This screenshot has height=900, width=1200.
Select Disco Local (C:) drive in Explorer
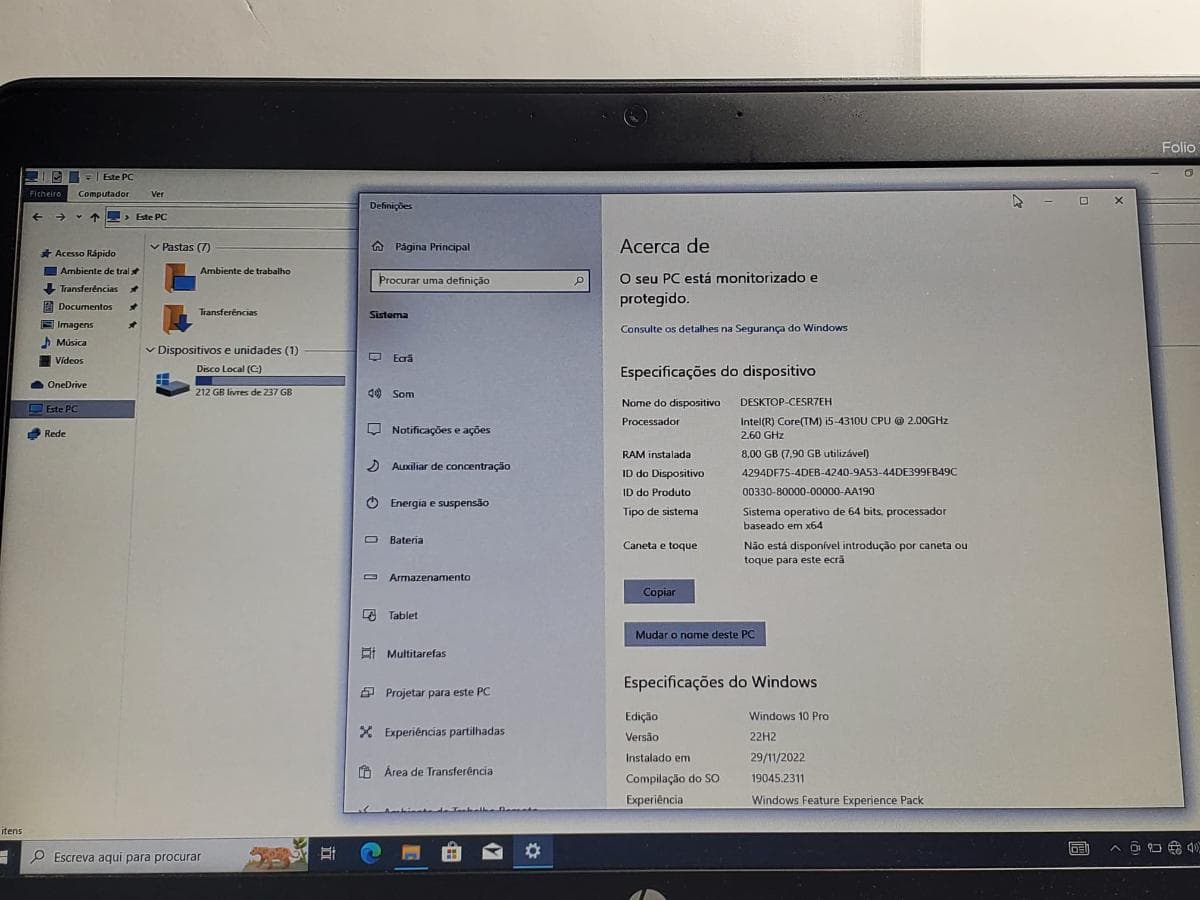click(250, 381)
